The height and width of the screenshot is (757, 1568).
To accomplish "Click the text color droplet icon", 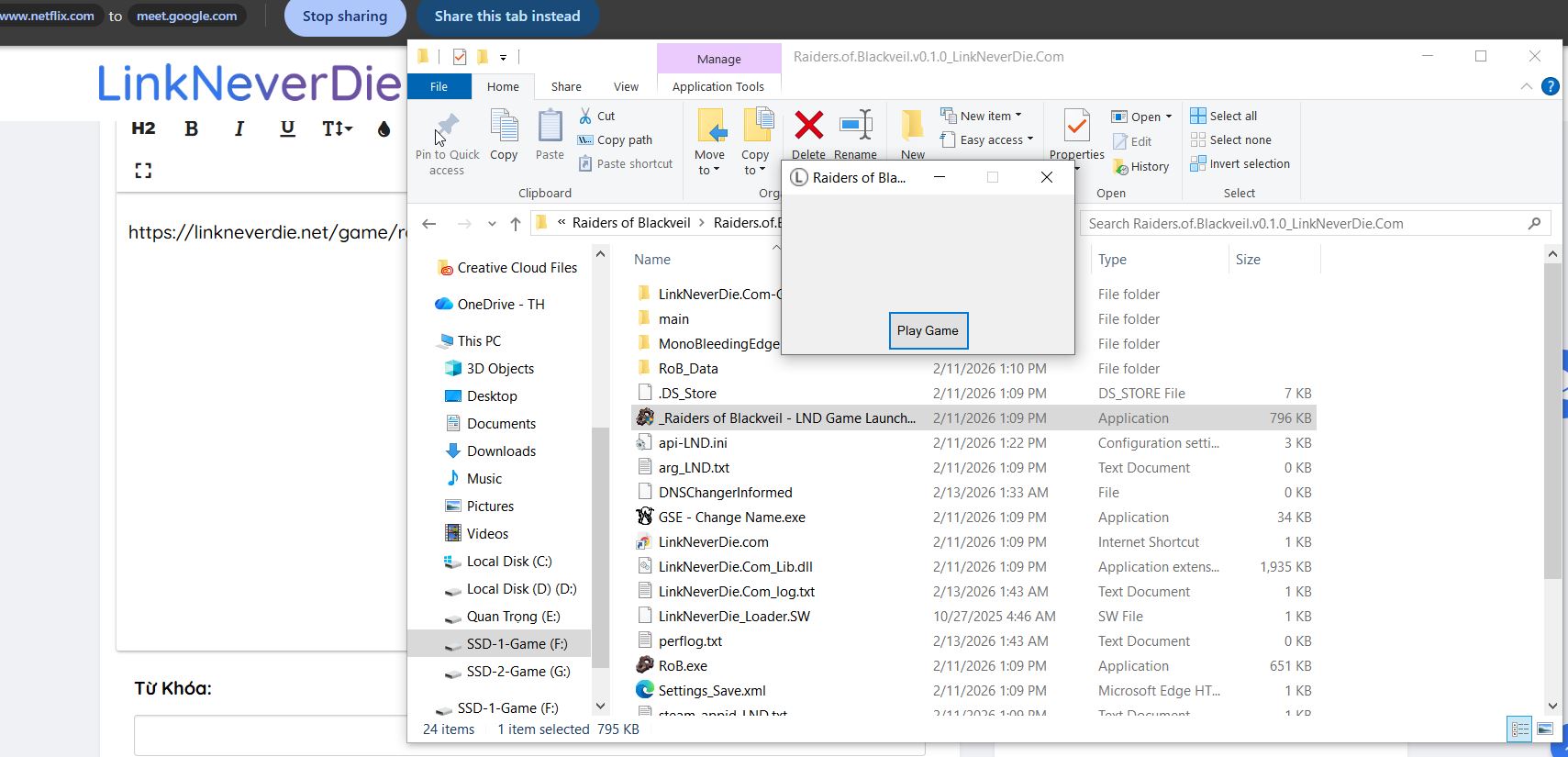I will tap(384, 128).
